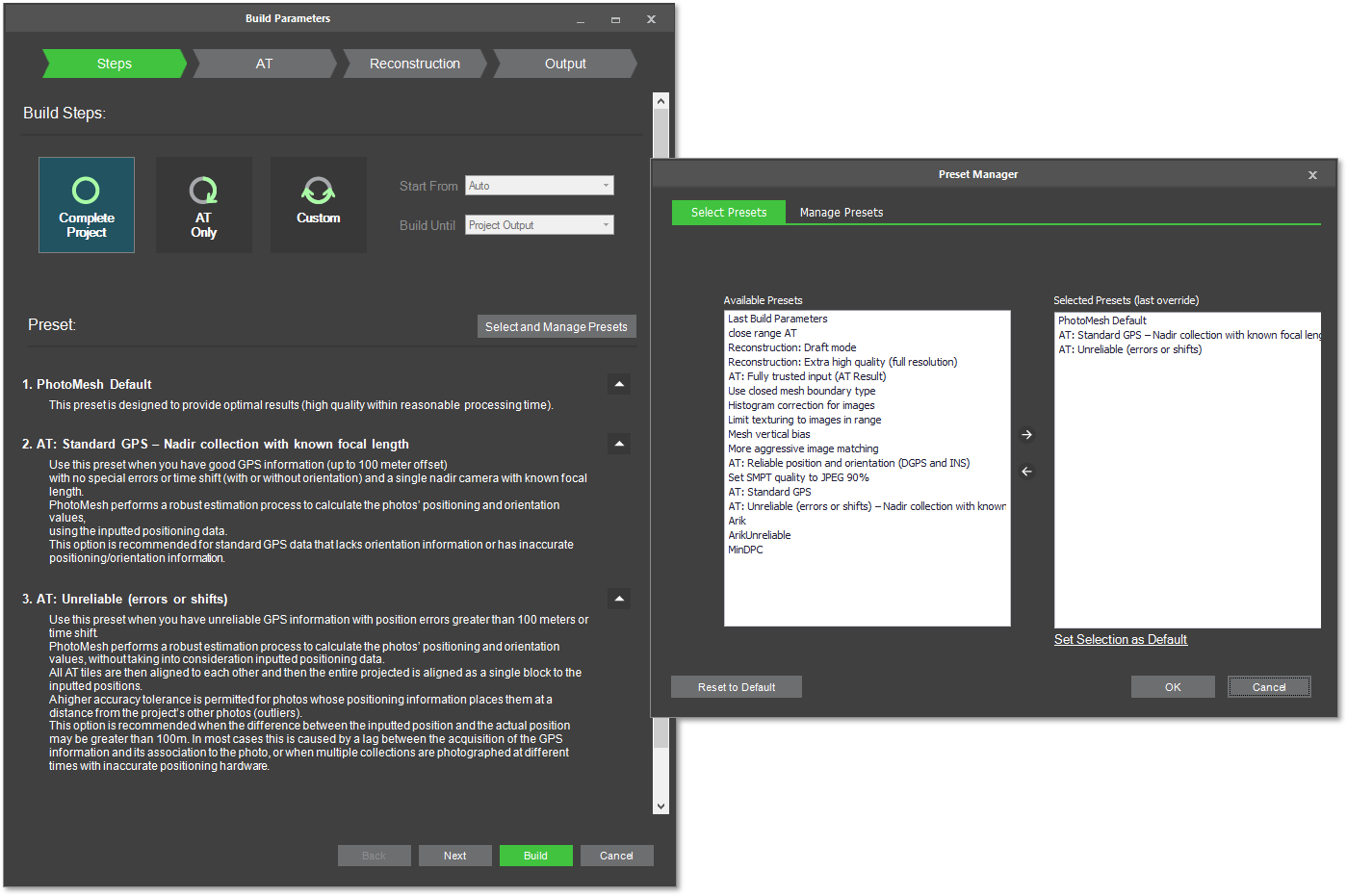Go to the Output wizard tab

coord(565,64)
